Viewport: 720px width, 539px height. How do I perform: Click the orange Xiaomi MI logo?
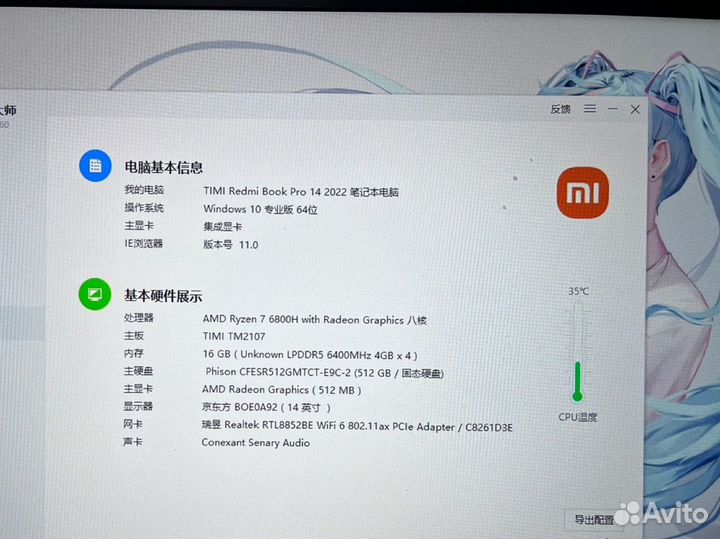(x=583, y=193)
